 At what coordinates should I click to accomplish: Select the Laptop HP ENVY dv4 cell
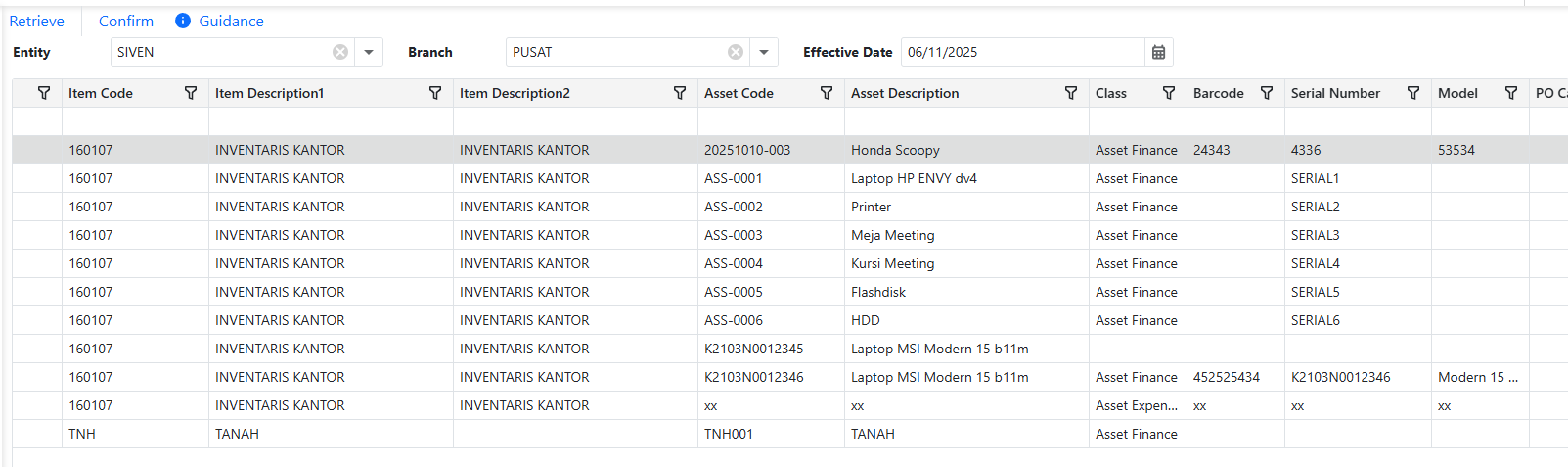pos(966,178)
